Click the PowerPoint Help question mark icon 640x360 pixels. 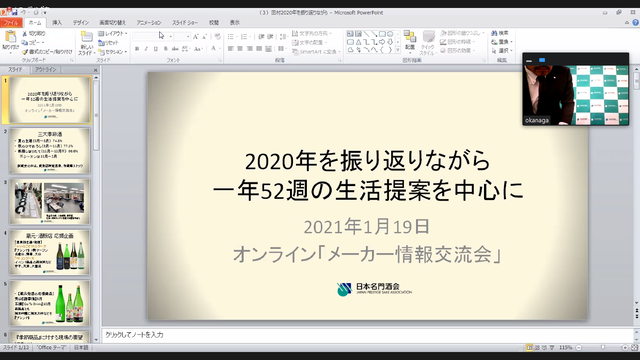pyautogui.click(x=636, y=22)
